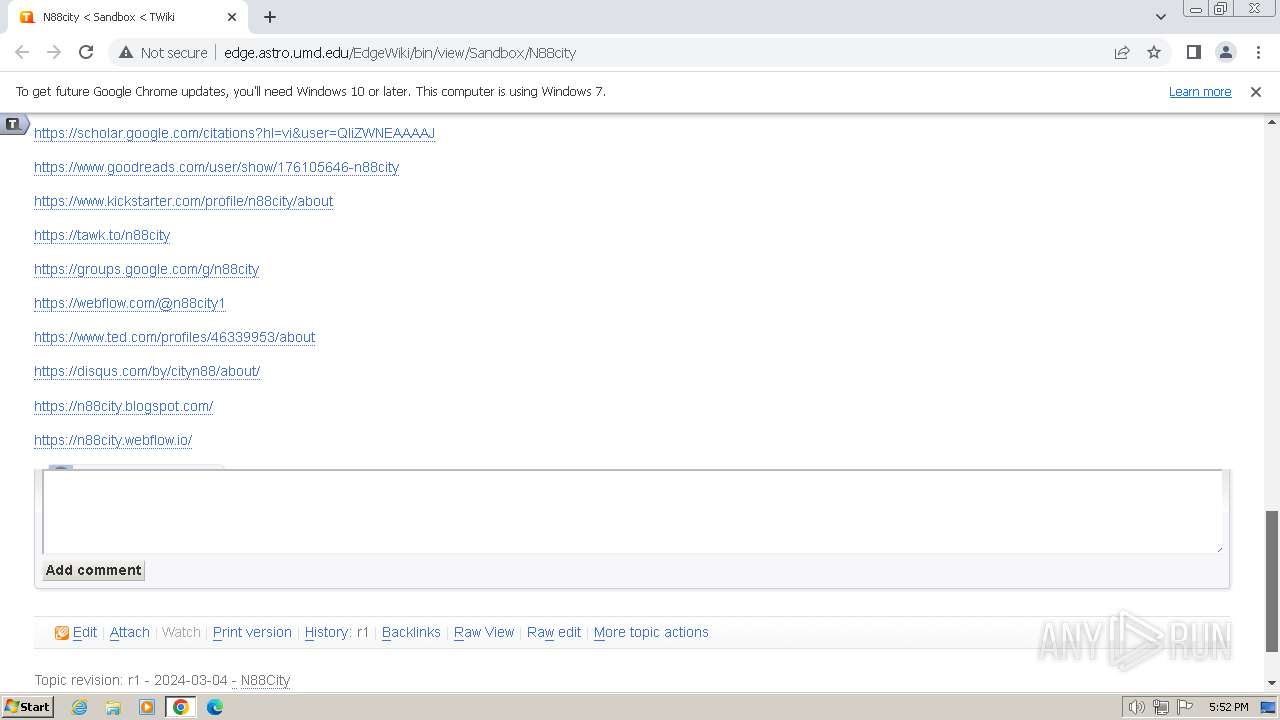The image size is (1280, 720).
Task: Switch to Chrome in the taskbar
Action: (x=181, y=707)
